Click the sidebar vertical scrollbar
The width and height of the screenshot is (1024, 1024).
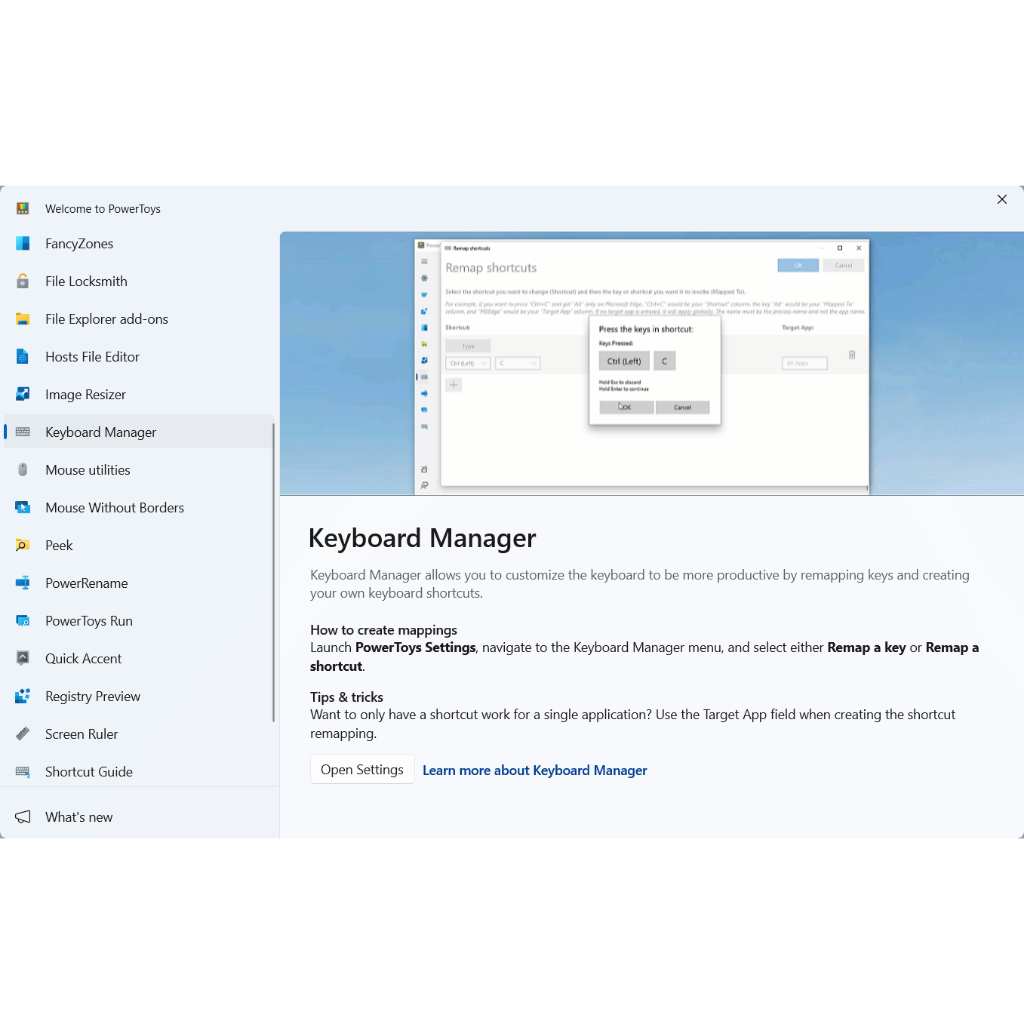[273, 572]
